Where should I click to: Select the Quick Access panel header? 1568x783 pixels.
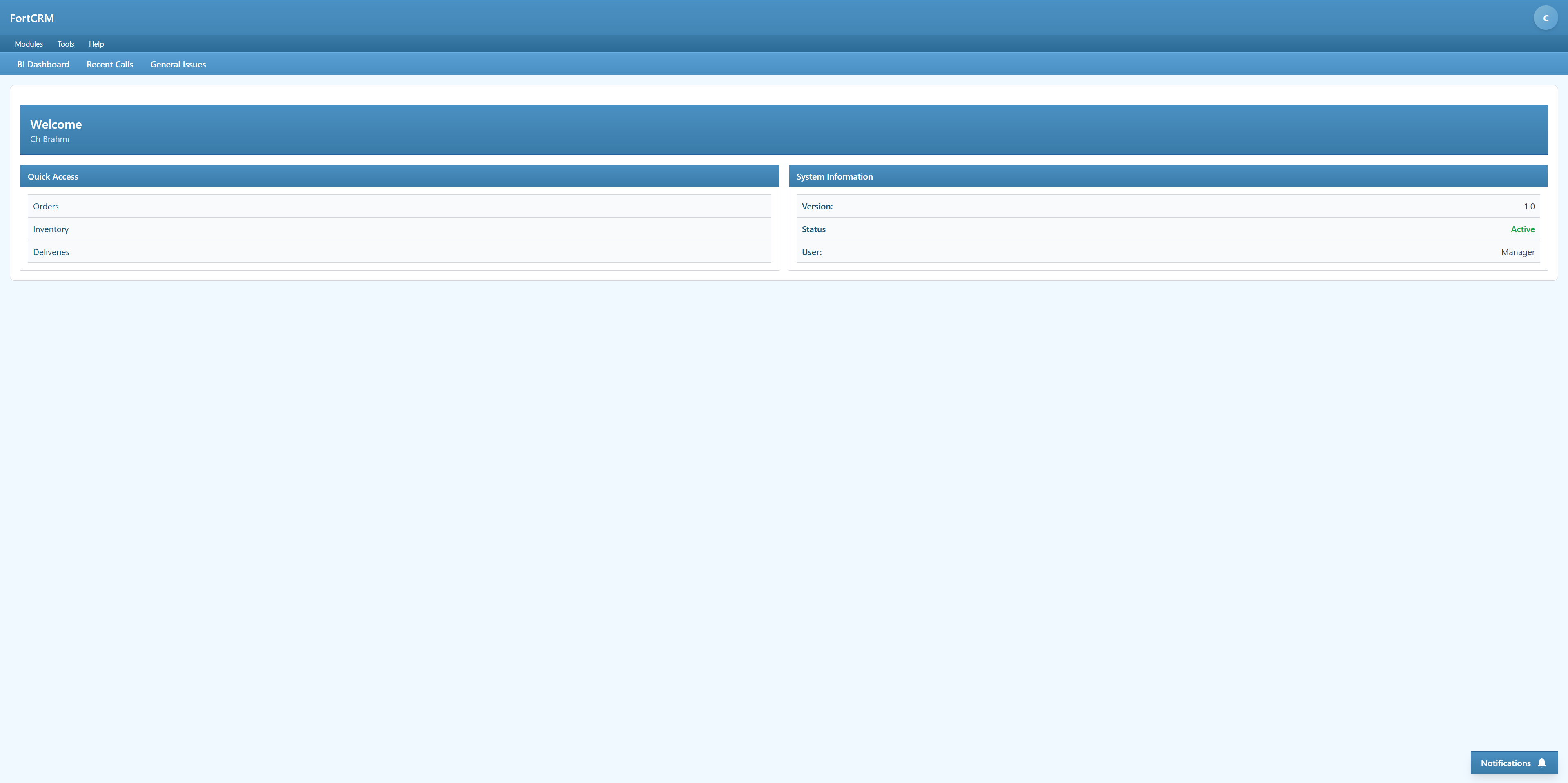pyautogui.click(x=52, y=176)
